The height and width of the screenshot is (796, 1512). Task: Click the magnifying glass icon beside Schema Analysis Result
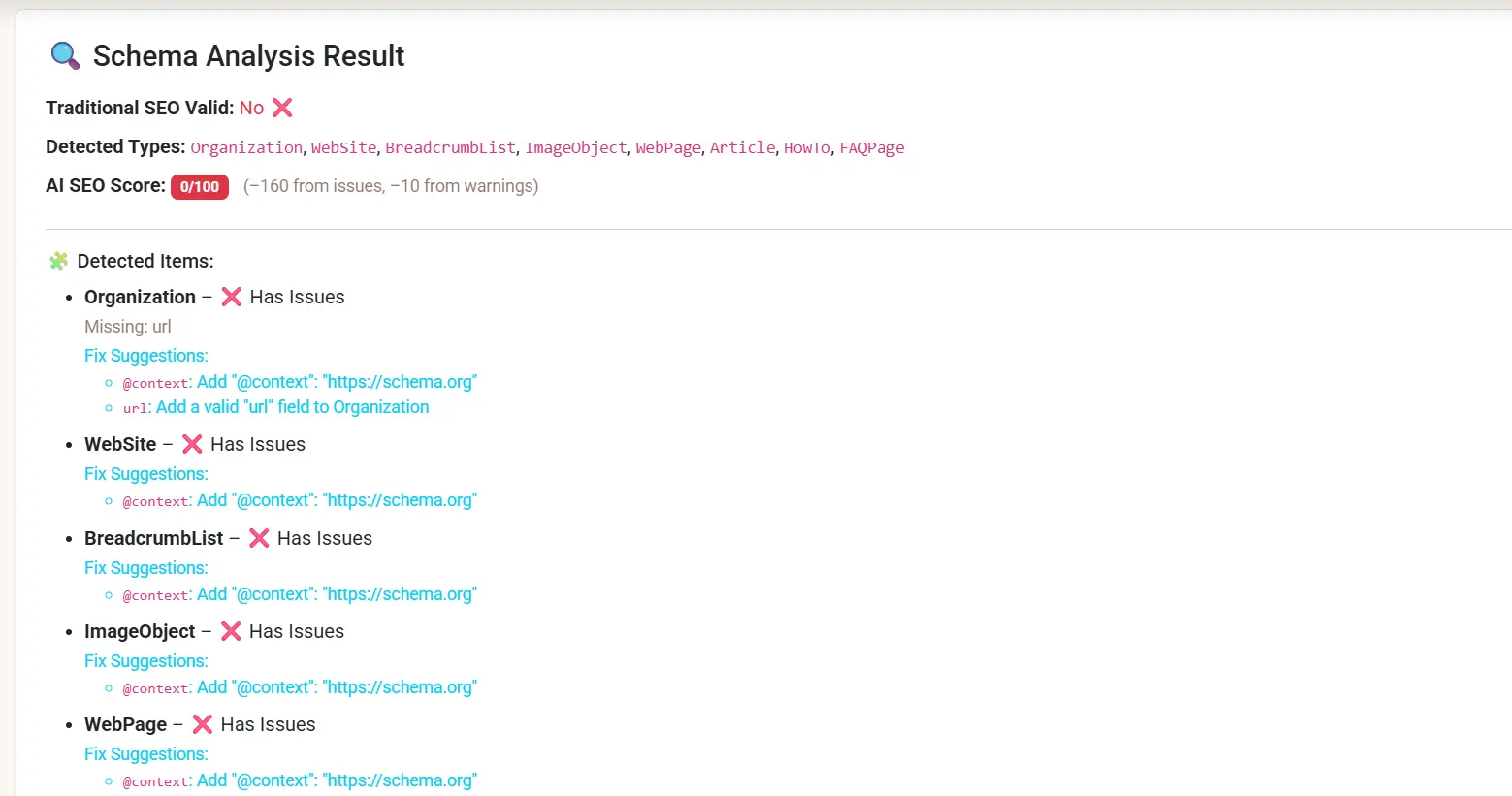(65, 55)
